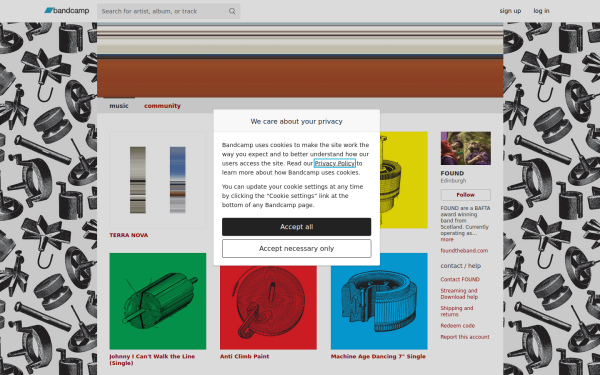Open the green Johnny I Can't Walk the Line cover
The width and height of the screenshot is (600, 375).
point(158,301)
